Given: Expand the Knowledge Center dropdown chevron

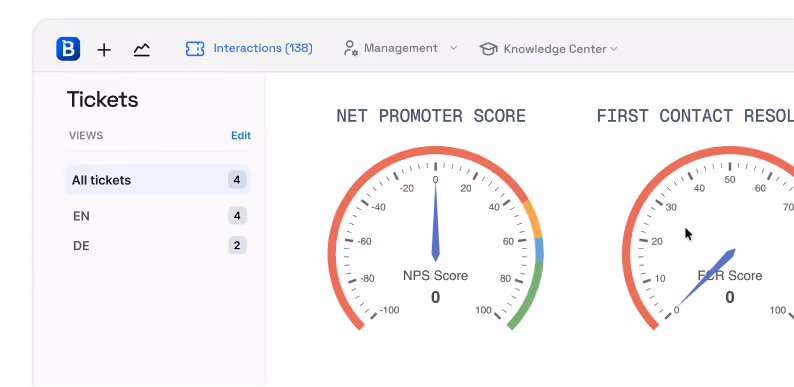Looking at the screenshot, I should [x=613, y=49].
